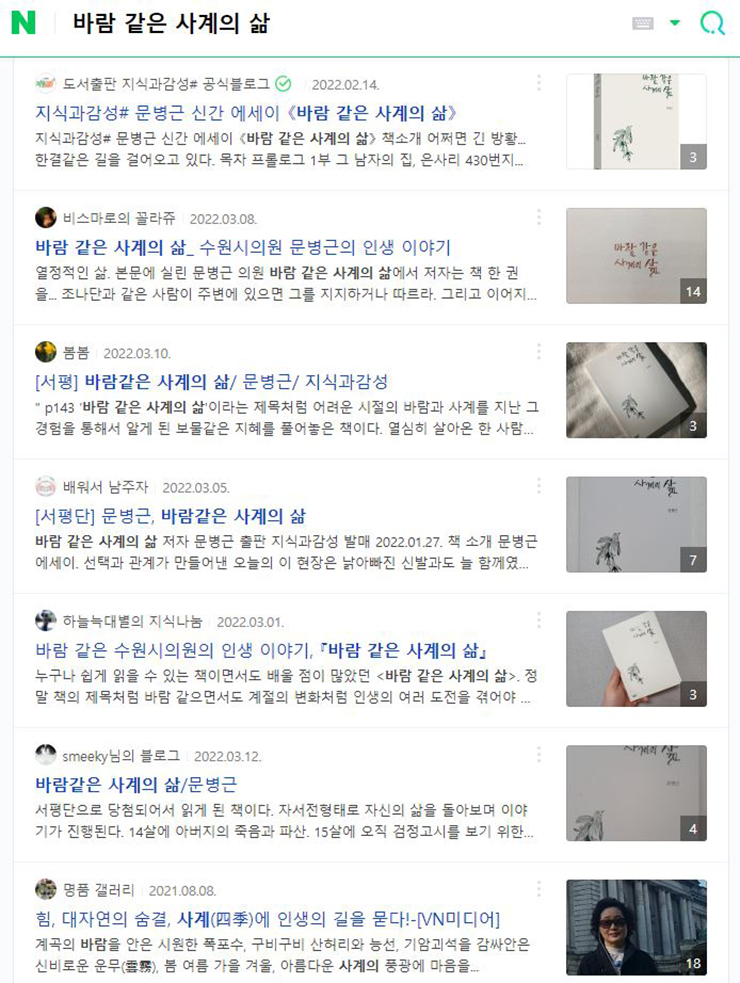
Task: Open the 바람같은 사계의 삶/문병근 post title
Action: tap(136, 784)
